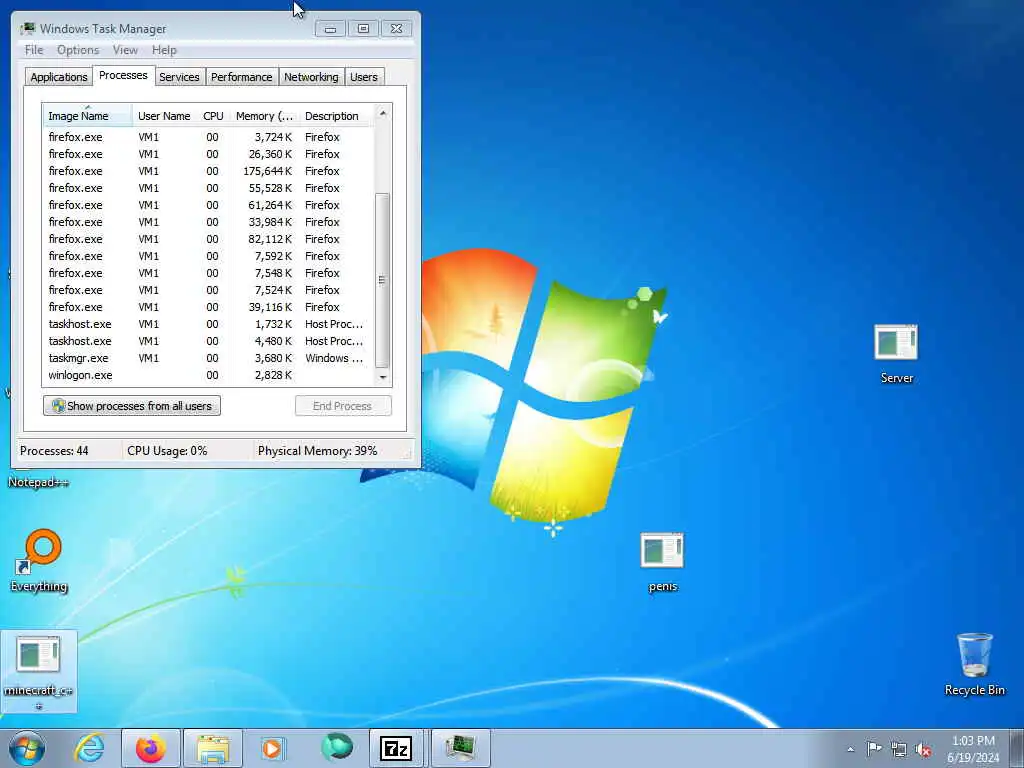
Task: Switch to the Applications tab
Action: click(x=59, y=77)
